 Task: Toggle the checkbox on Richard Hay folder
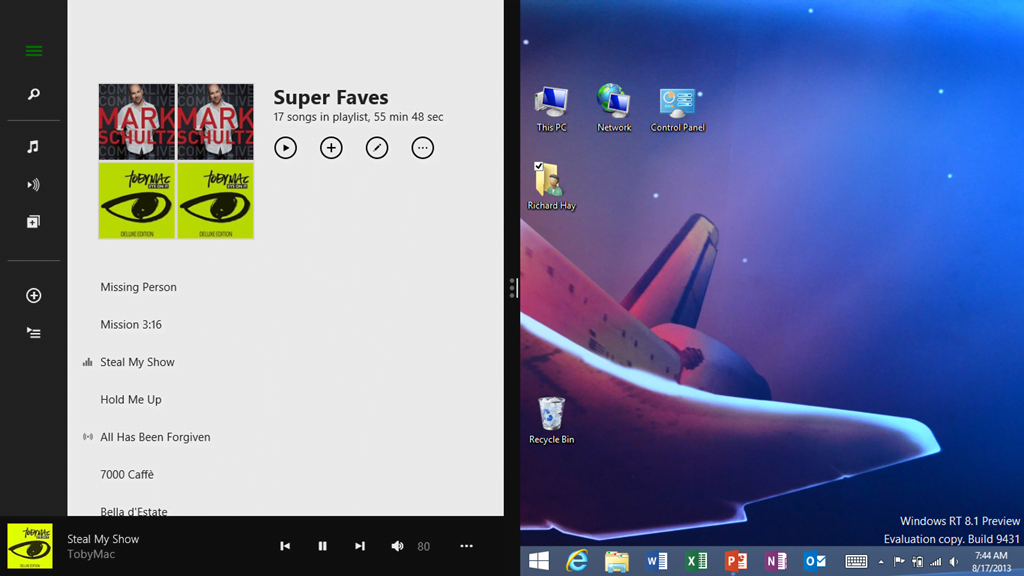(x=539, y=167)
